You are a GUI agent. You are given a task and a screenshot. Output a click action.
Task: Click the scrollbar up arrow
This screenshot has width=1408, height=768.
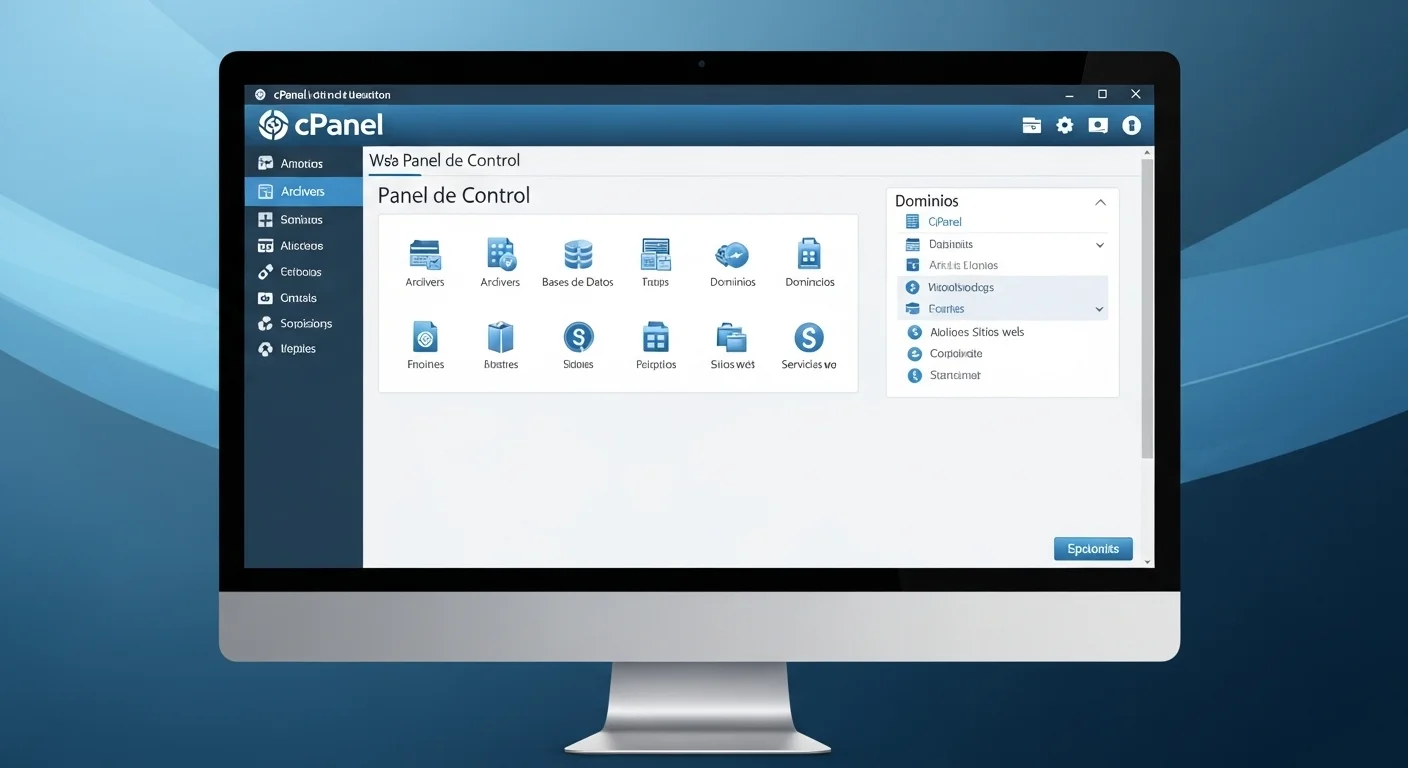coord(1147,153)
